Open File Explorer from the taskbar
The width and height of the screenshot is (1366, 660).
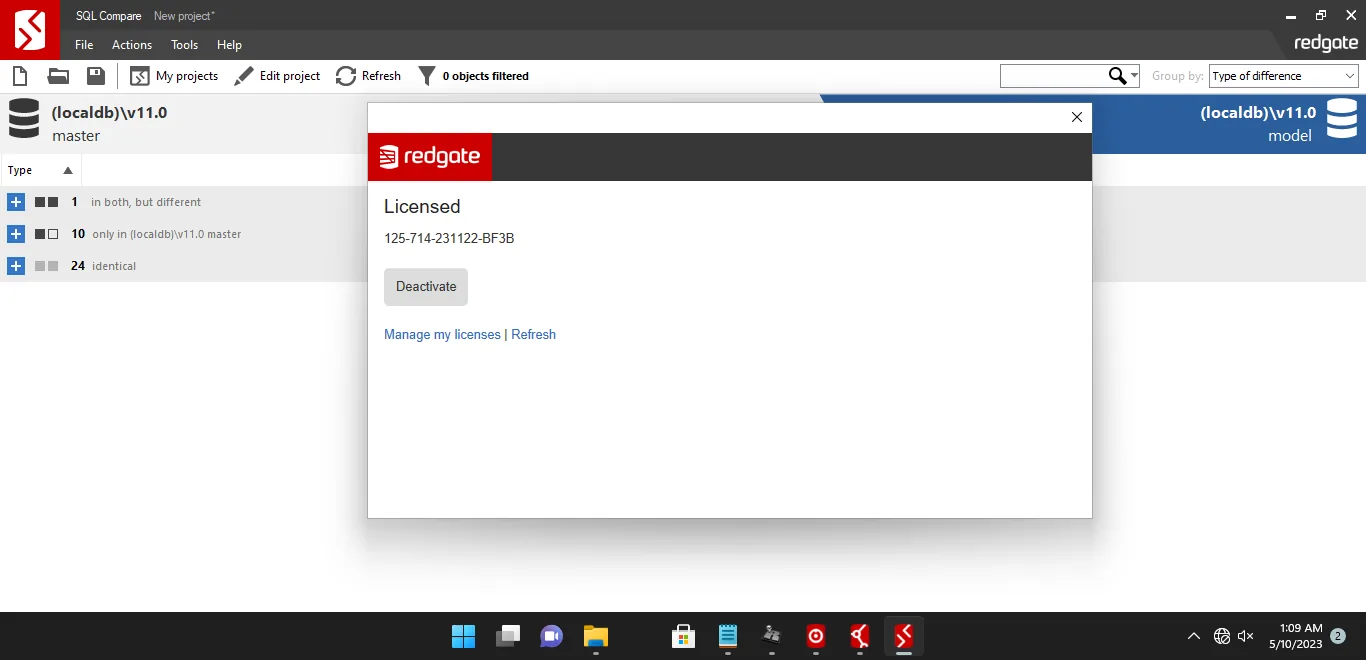point(596,636)
